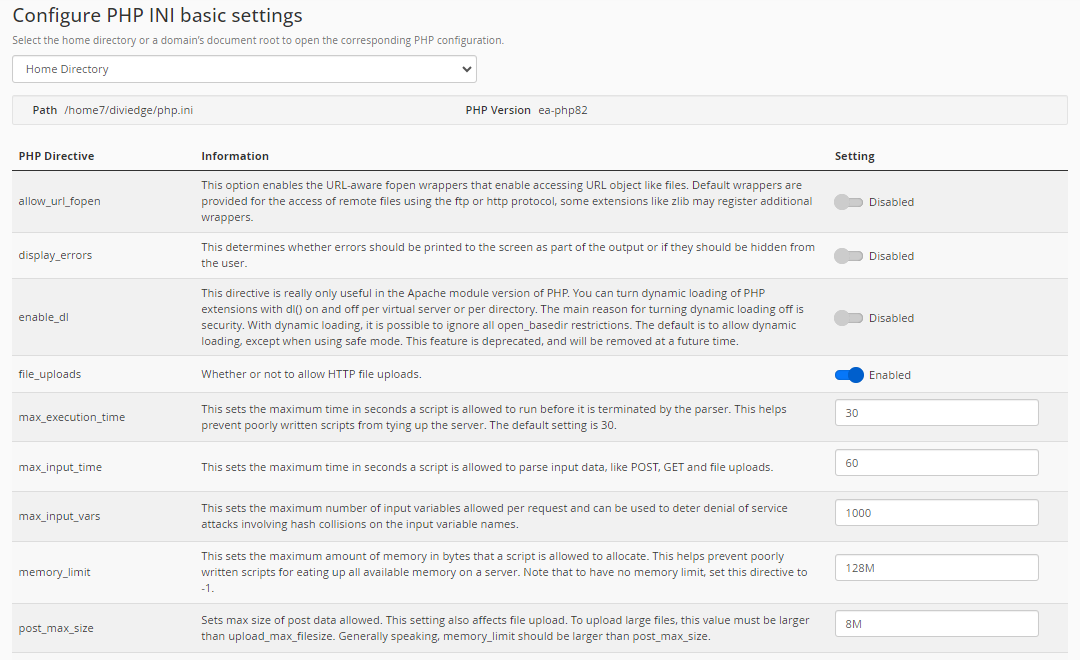1080x660 pixels.
Task: Toggle the allow_url_fopen switch
Action: point(848,202)
